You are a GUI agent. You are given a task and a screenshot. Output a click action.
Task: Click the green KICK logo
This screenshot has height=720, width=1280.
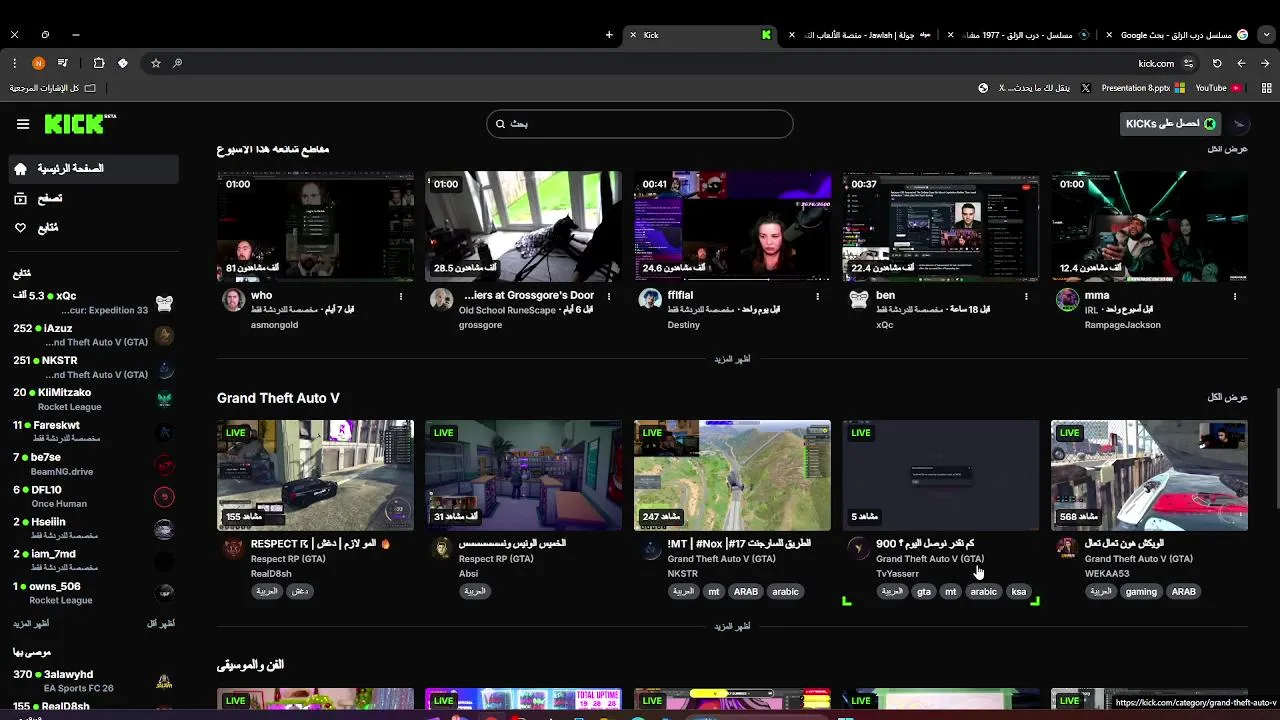pos(80,124)
